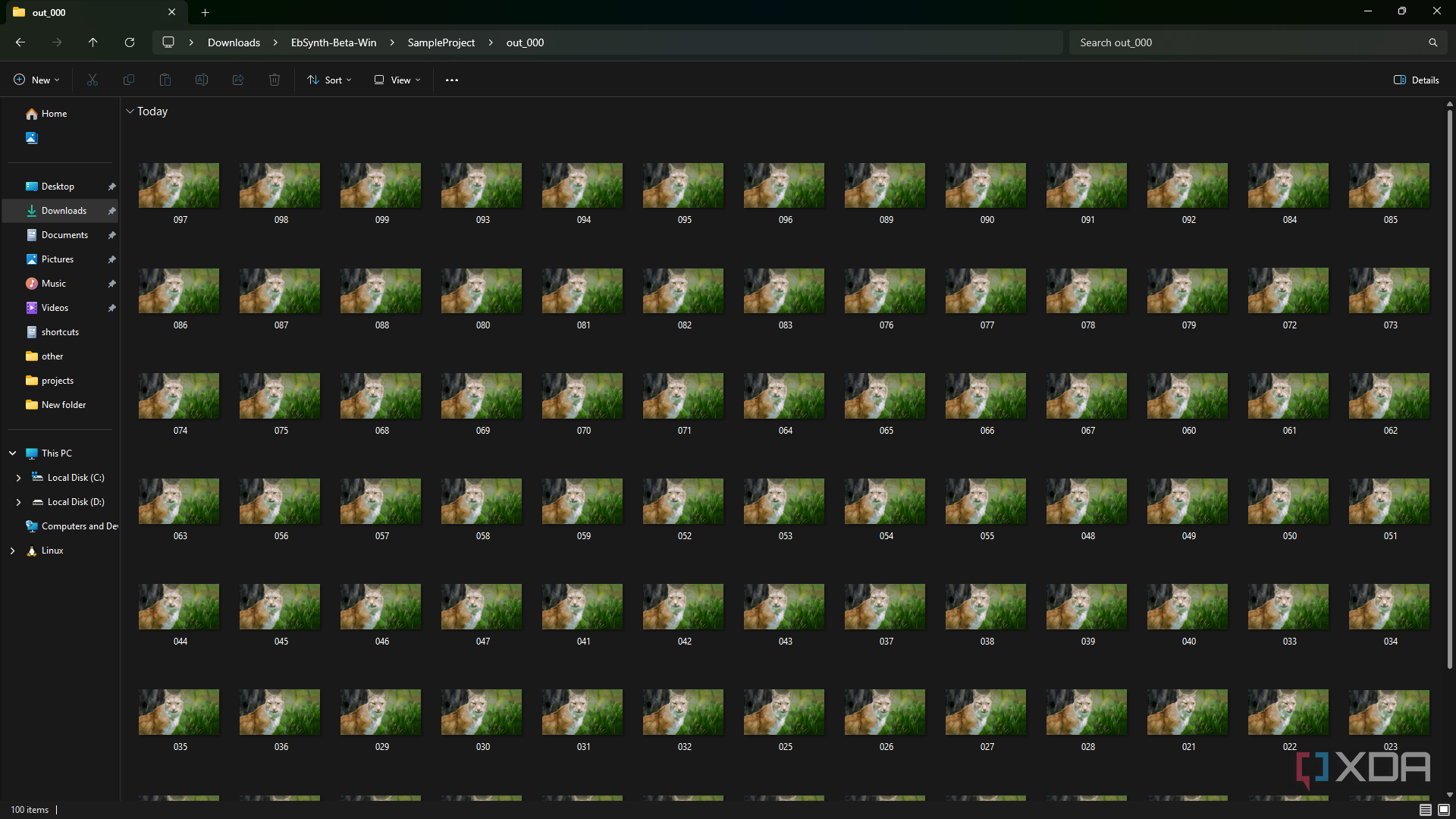Click the Paste toolbar icon
This screenshot has width=1456, height=819.
[165, 80]
